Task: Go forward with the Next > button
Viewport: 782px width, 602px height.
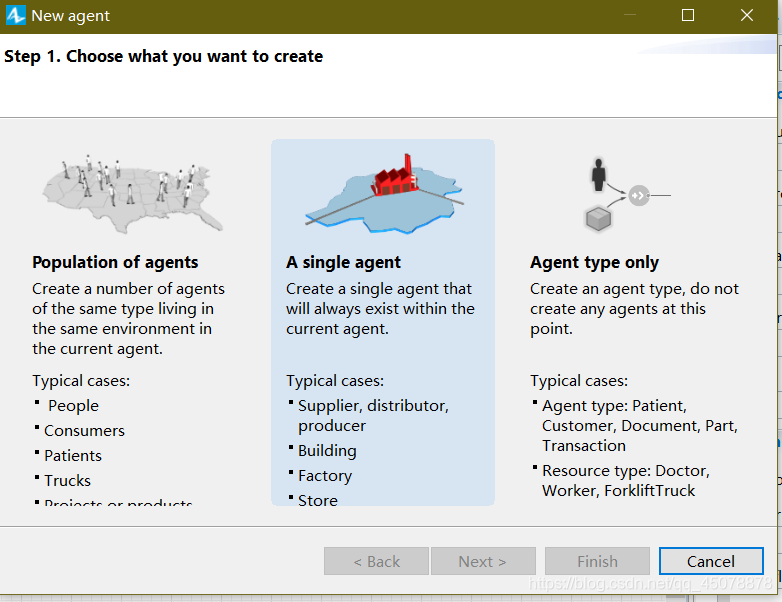Action: pyautogui.click(x=482, y=561)
